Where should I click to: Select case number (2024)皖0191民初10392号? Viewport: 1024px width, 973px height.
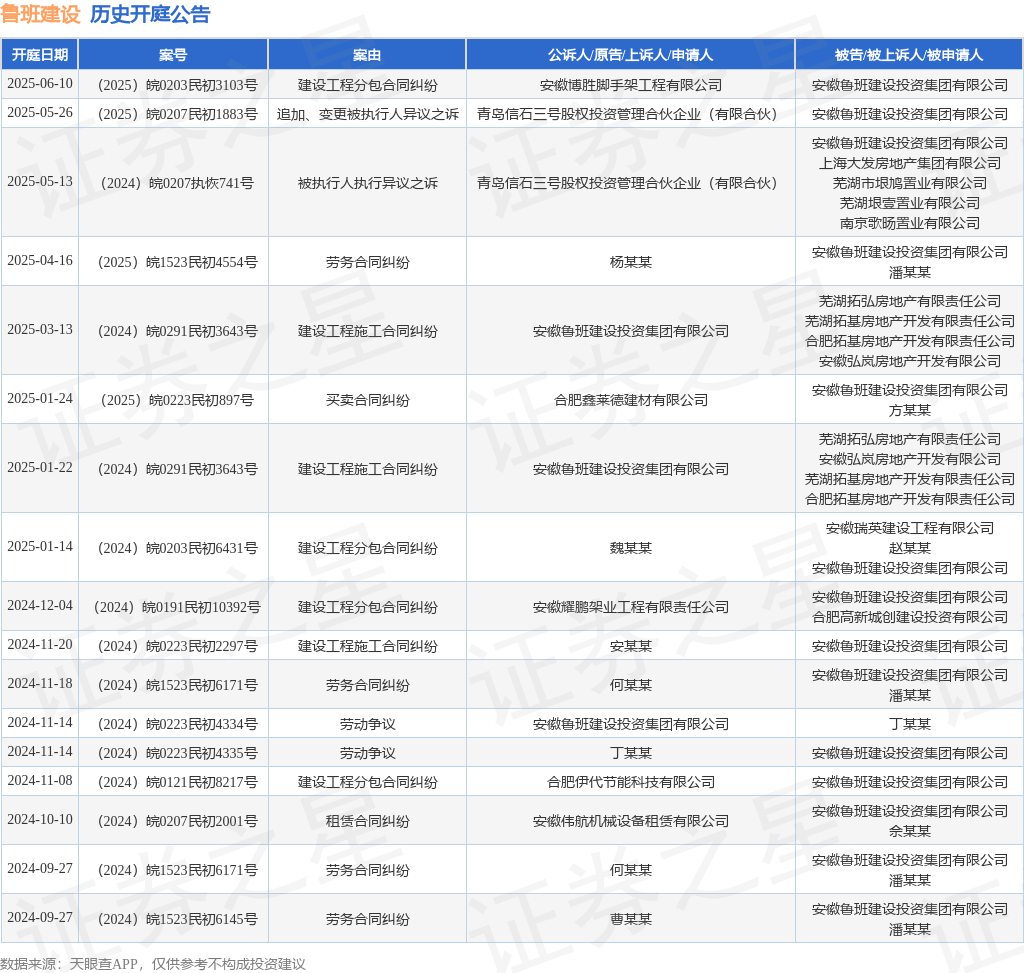point(177,607)
